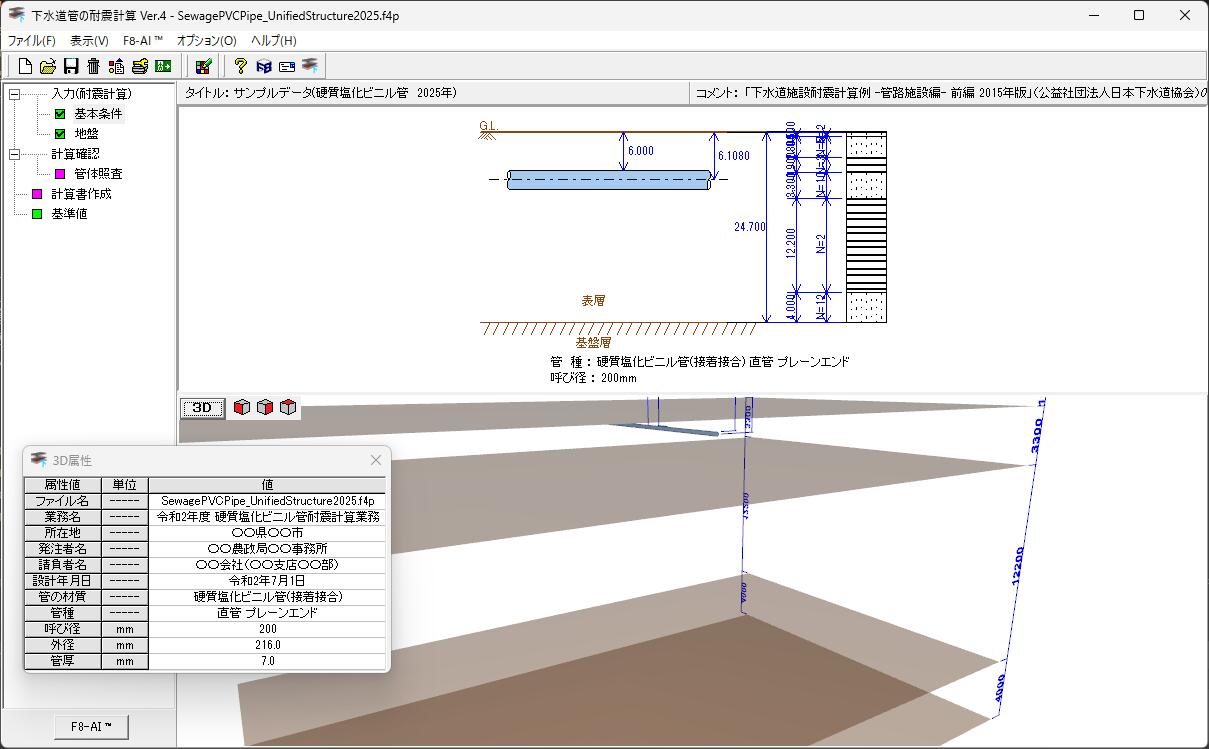Create a new calculation file
The image size is (1209, 749).
click(x=24, y=65)
